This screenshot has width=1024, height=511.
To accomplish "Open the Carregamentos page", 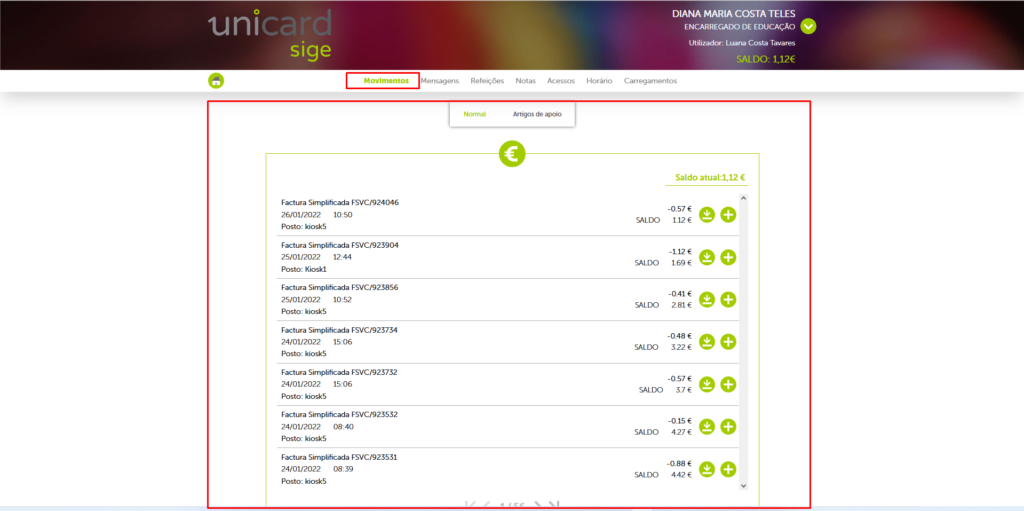I will (650, 81).
